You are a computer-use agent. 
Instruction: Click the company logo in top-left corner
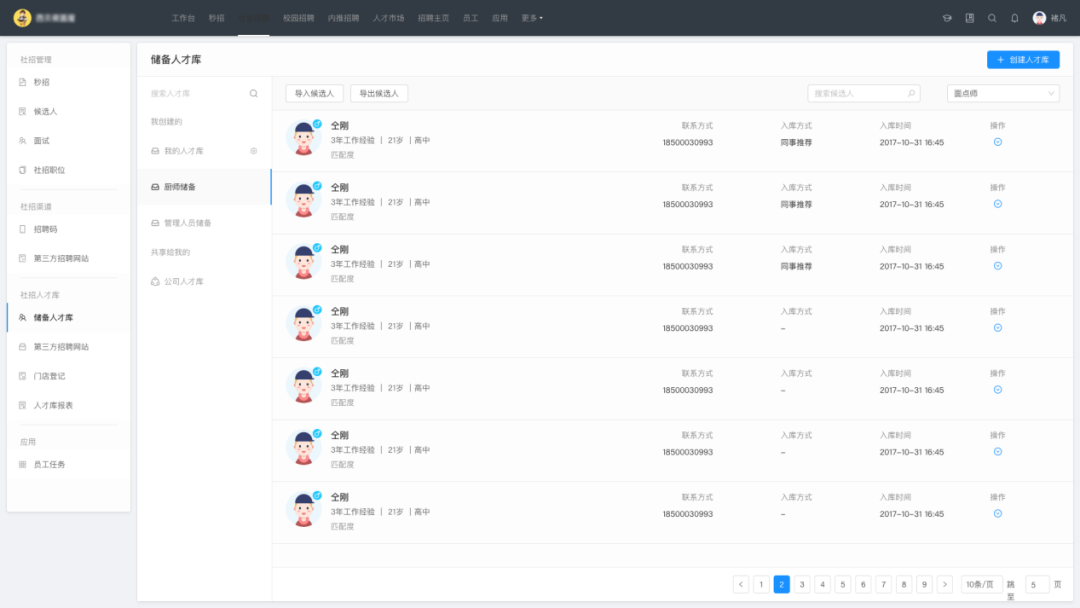tap(21, 18)
